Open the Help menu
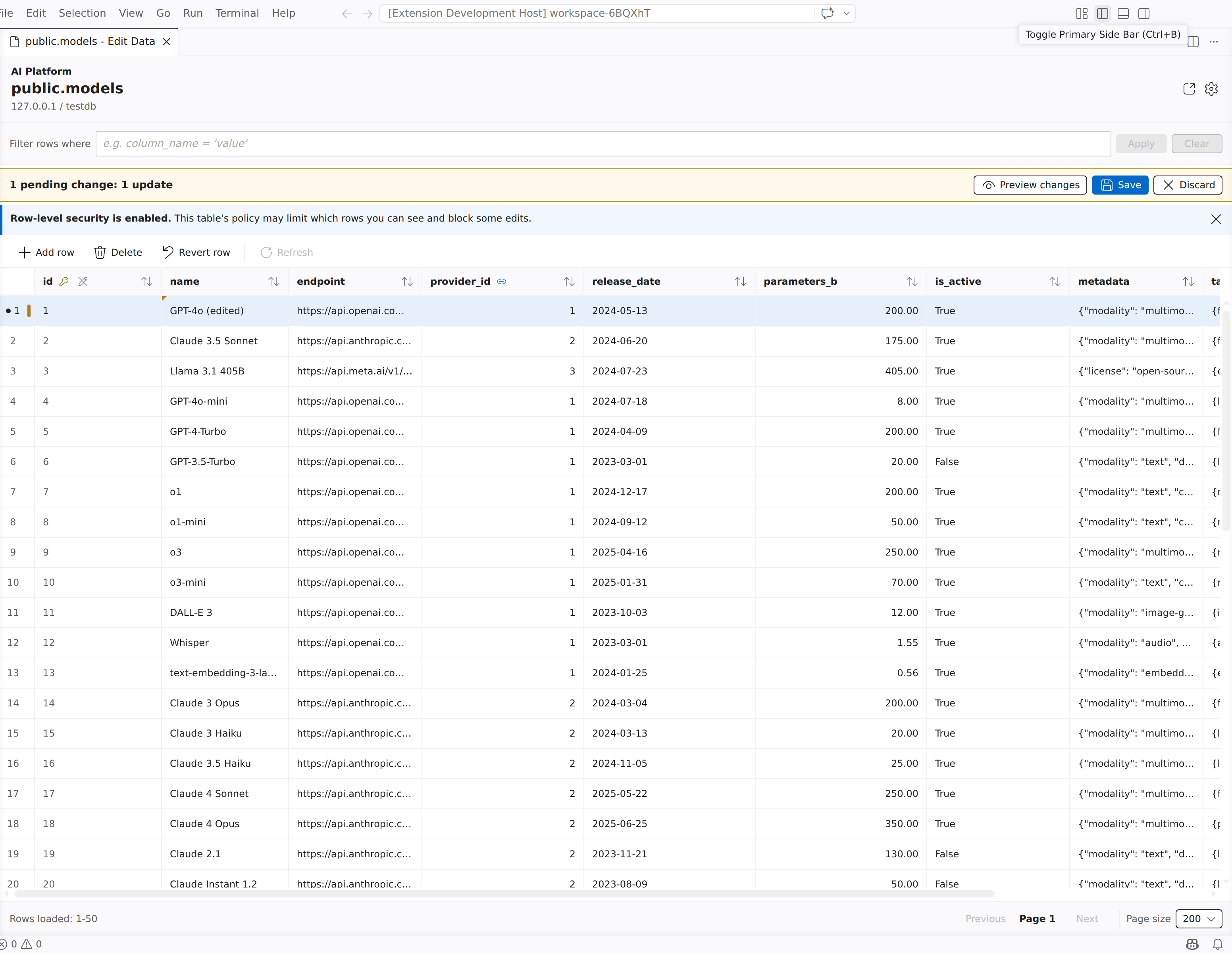The width and height of the screenshot is (1232, 953). 283,13
